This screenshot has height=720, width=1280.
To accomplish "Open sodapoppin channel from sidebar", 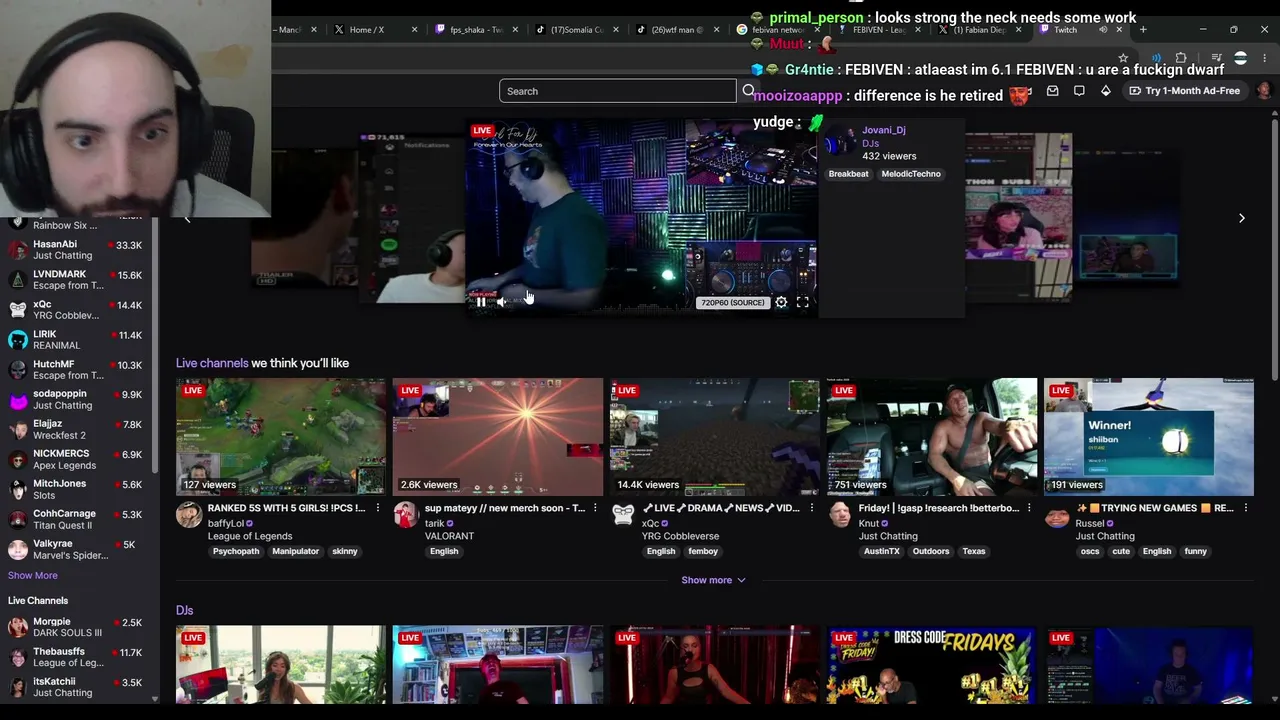I will 76,400.
